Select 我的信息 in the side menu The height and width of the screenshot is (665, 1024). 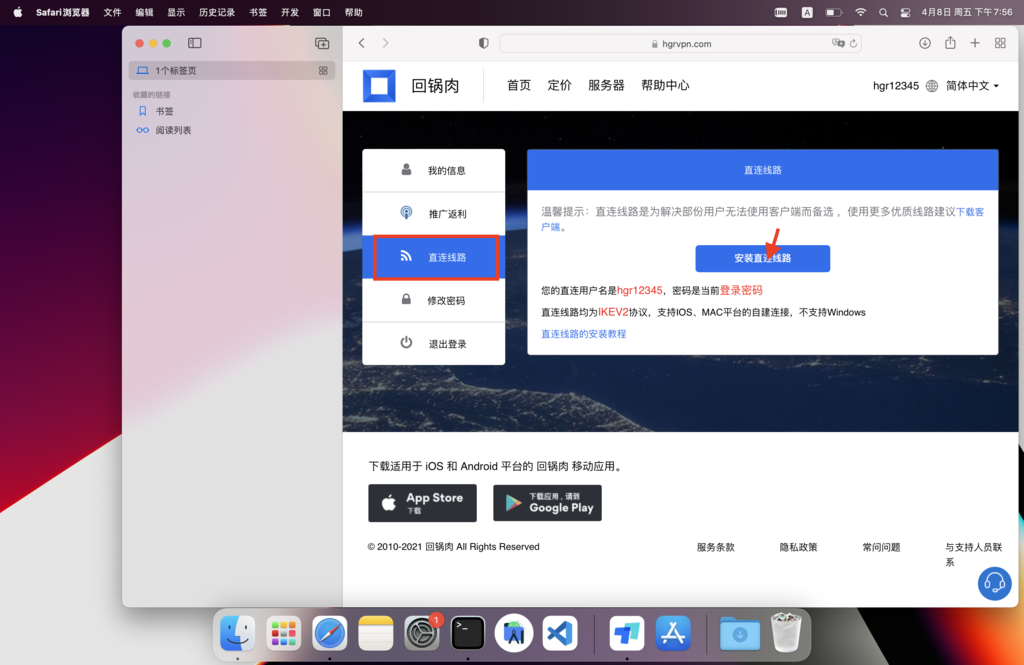click(x=434, y=171)
